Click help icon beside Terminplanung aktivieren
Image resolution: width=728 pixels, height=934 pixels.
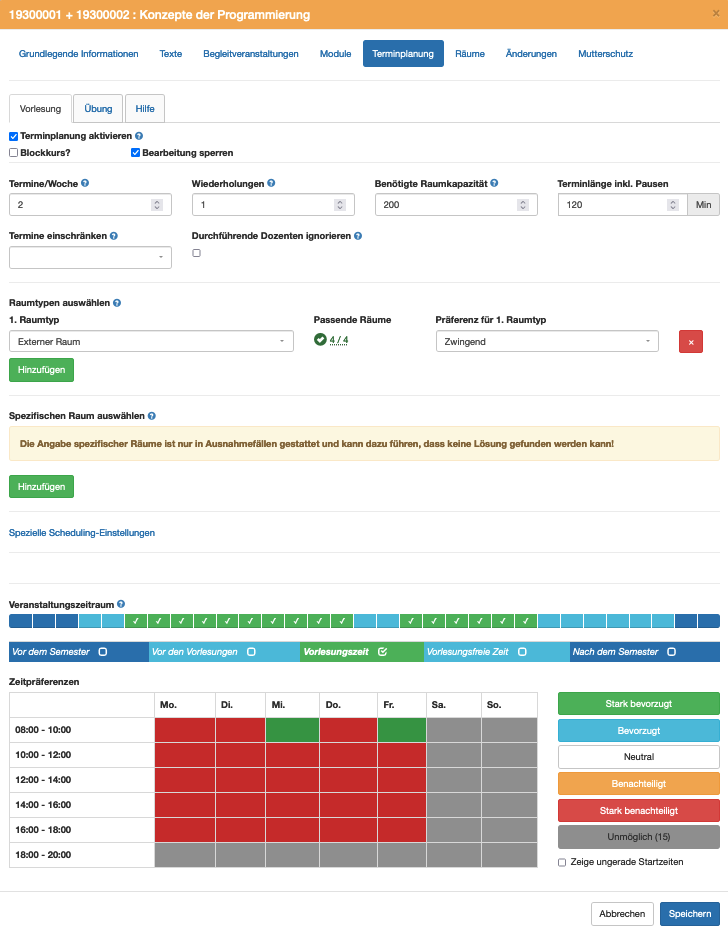139,136
